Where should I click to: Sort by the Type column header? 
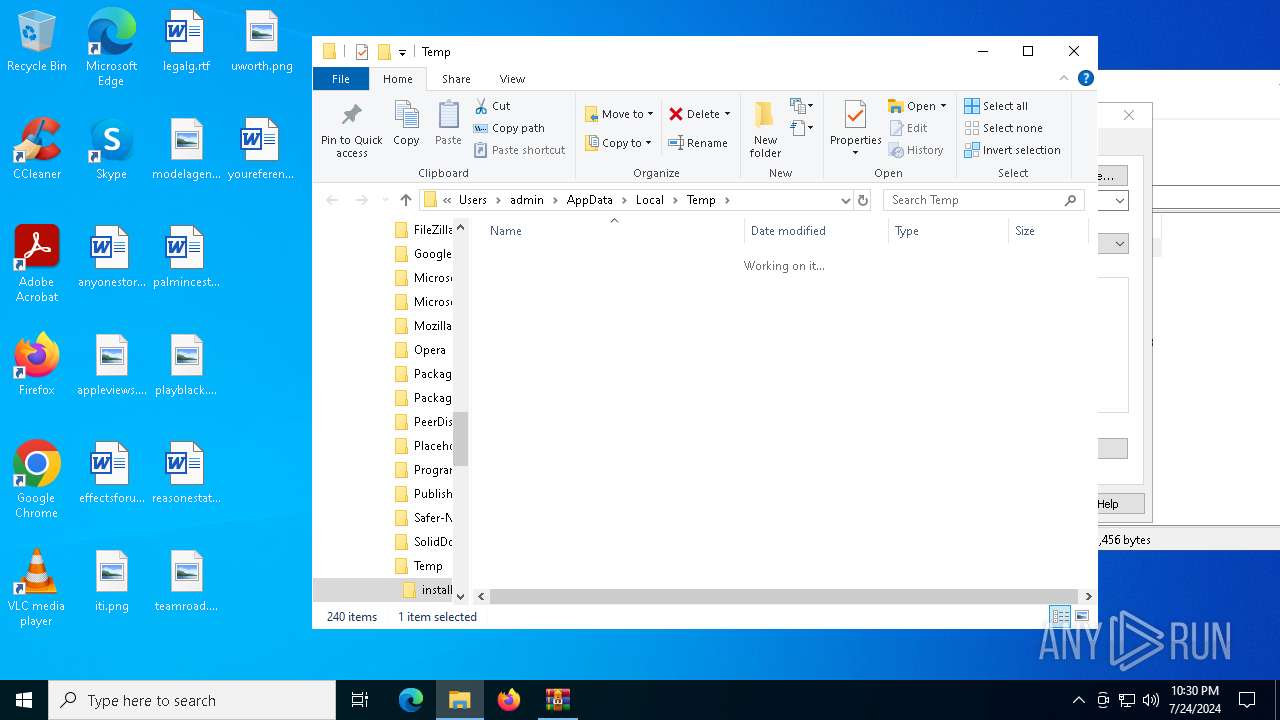pyautogui.click(x=948, y=231)
